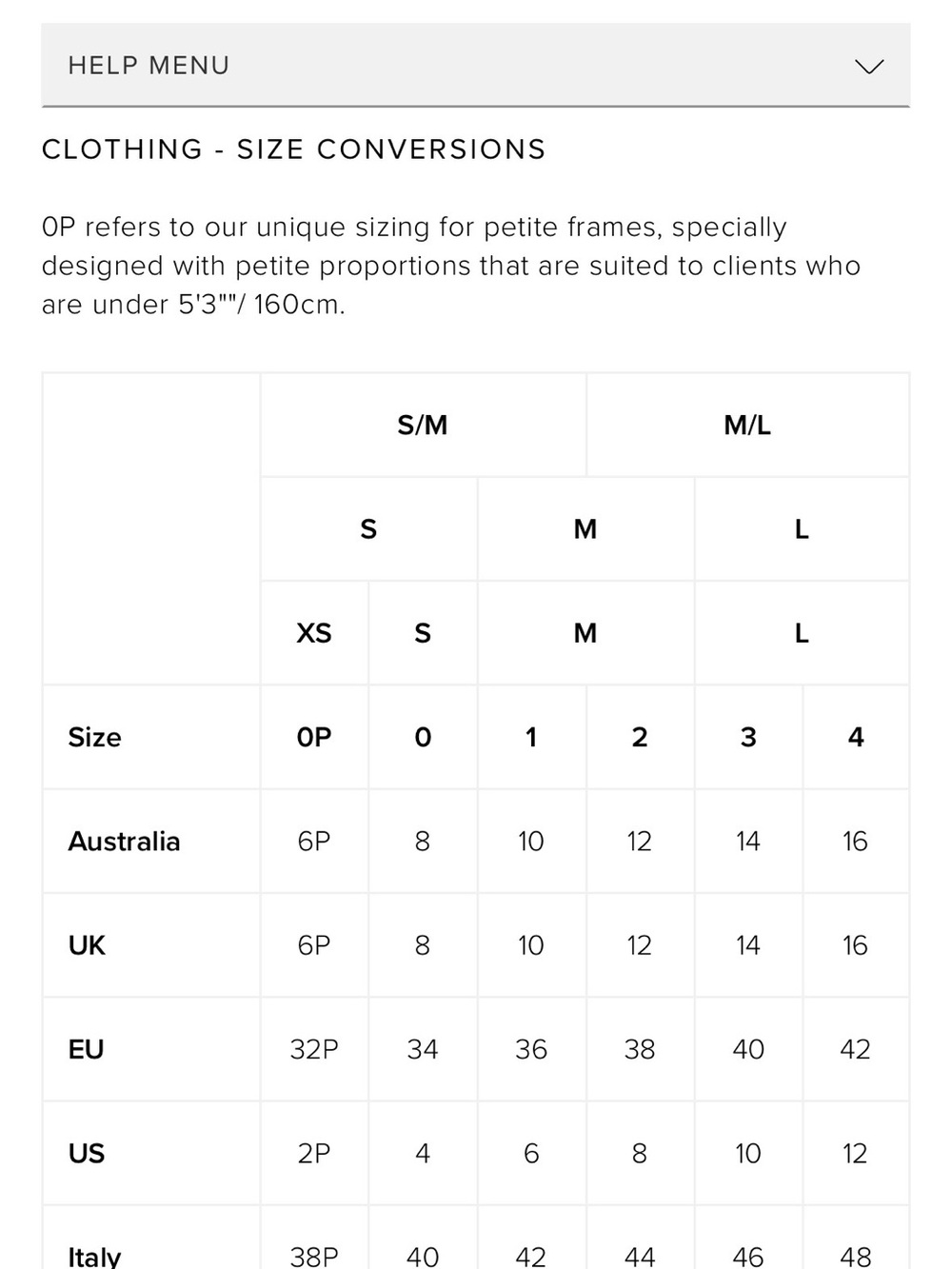This screenshot has width=952, height=1269.
Task: Click the 0P size cell
Action: [x=314, y=737]
